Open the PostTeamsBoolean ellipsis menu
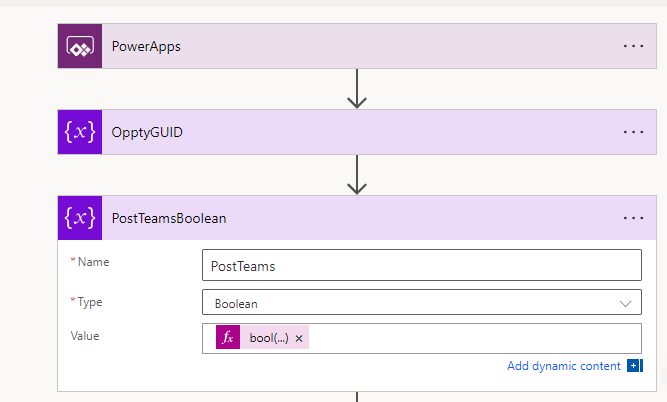 (x=633, y=217)
